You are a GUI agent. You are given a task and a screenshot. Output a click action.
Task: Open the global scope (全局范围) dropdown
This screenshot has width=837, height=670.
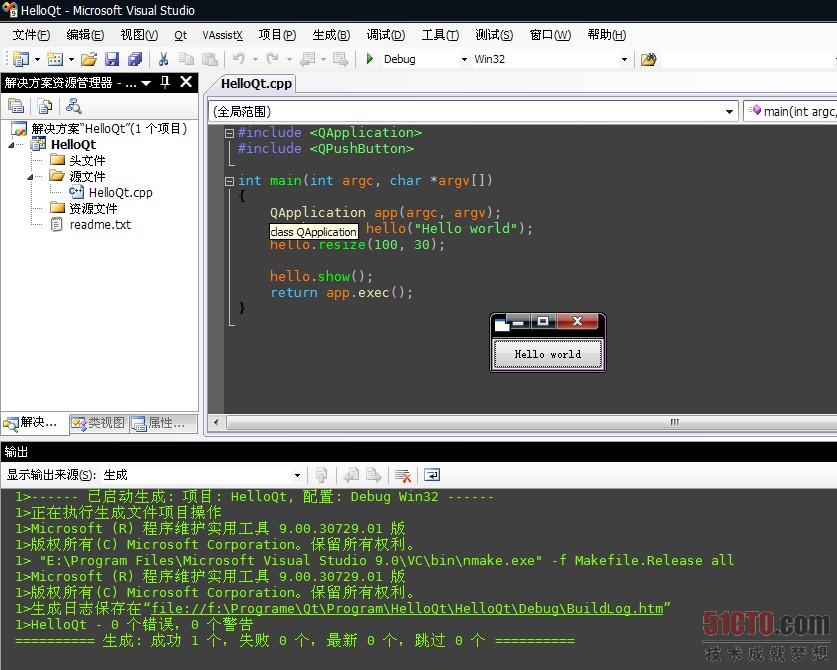pos(729,112)
